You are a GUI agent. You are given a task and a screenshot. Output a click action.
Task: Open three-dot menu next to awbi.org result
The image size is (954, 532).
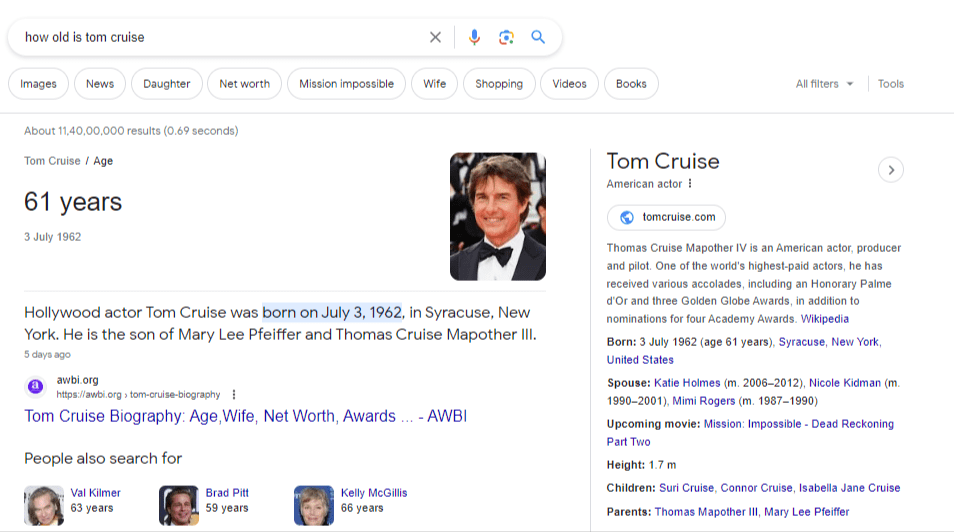point(234,394)
